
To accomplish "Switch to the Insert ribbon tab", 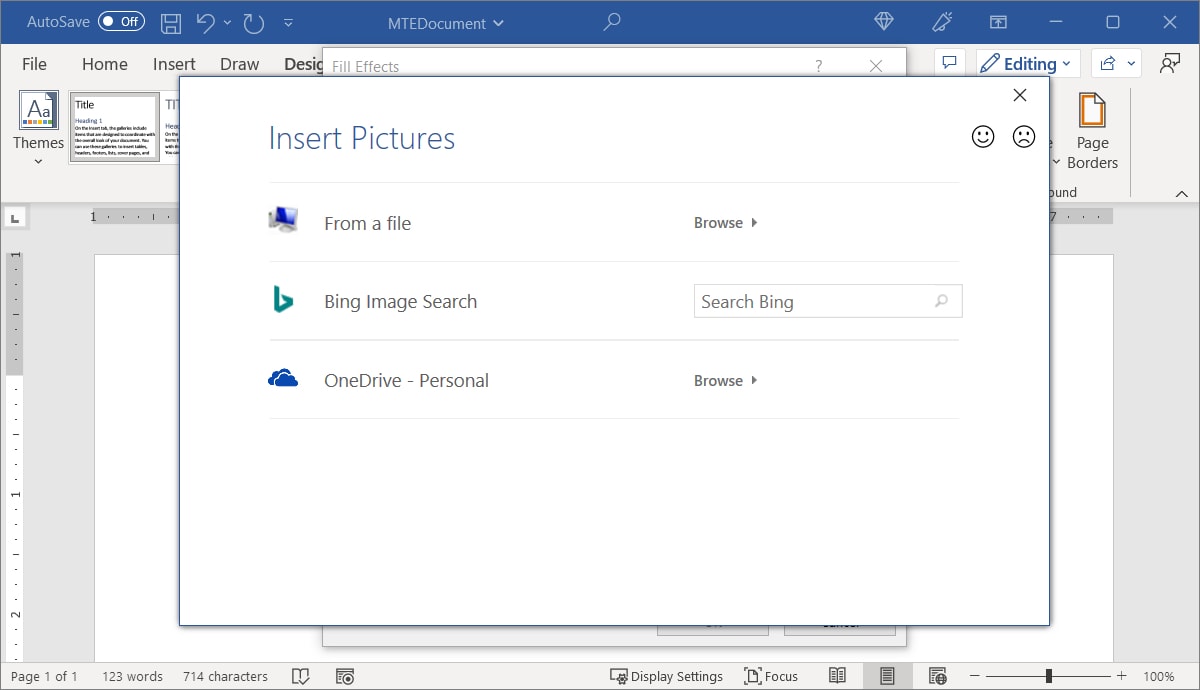I will pos(173,63).
